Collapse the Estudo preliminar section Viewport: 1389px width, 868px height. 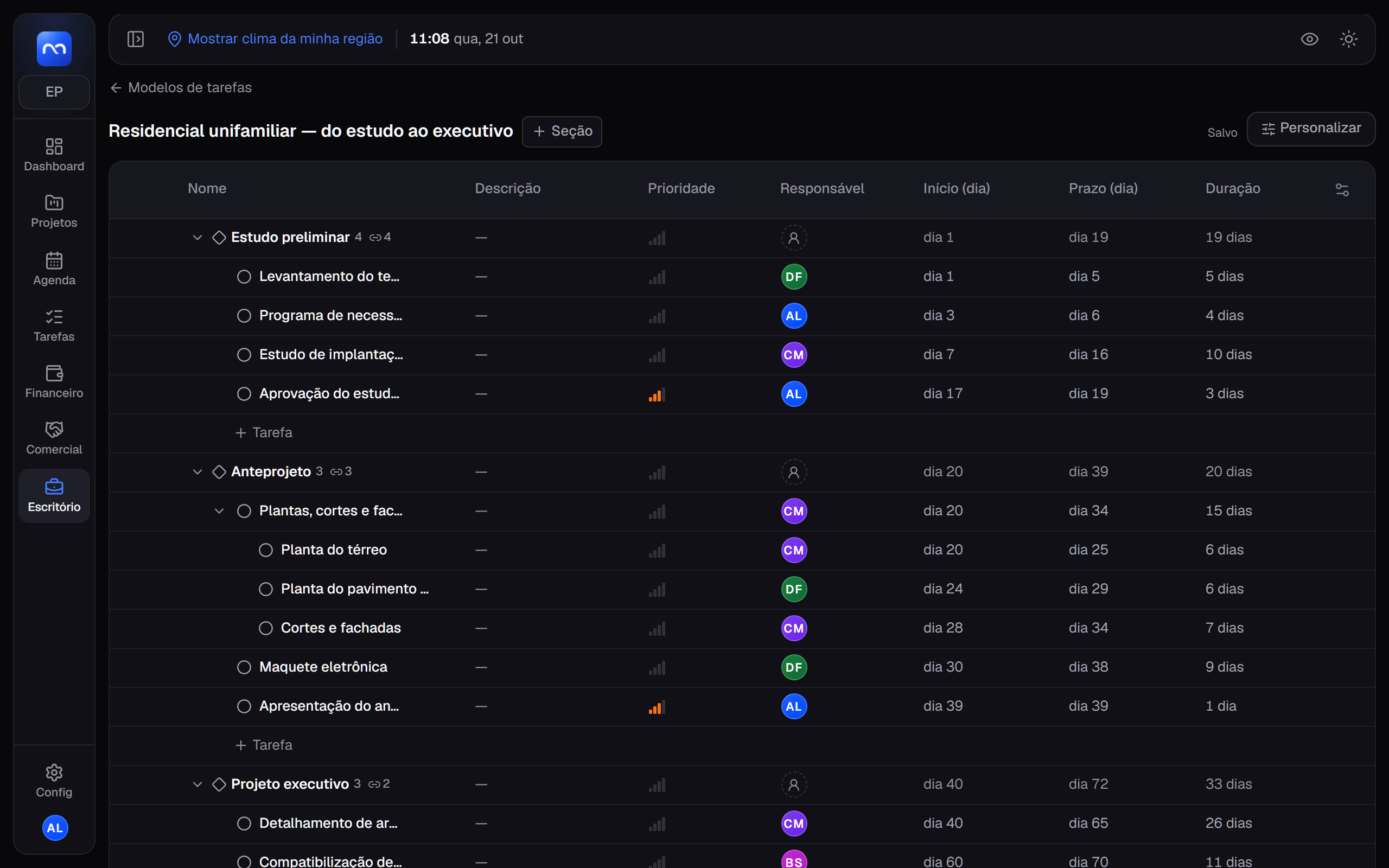click(197, 238)
